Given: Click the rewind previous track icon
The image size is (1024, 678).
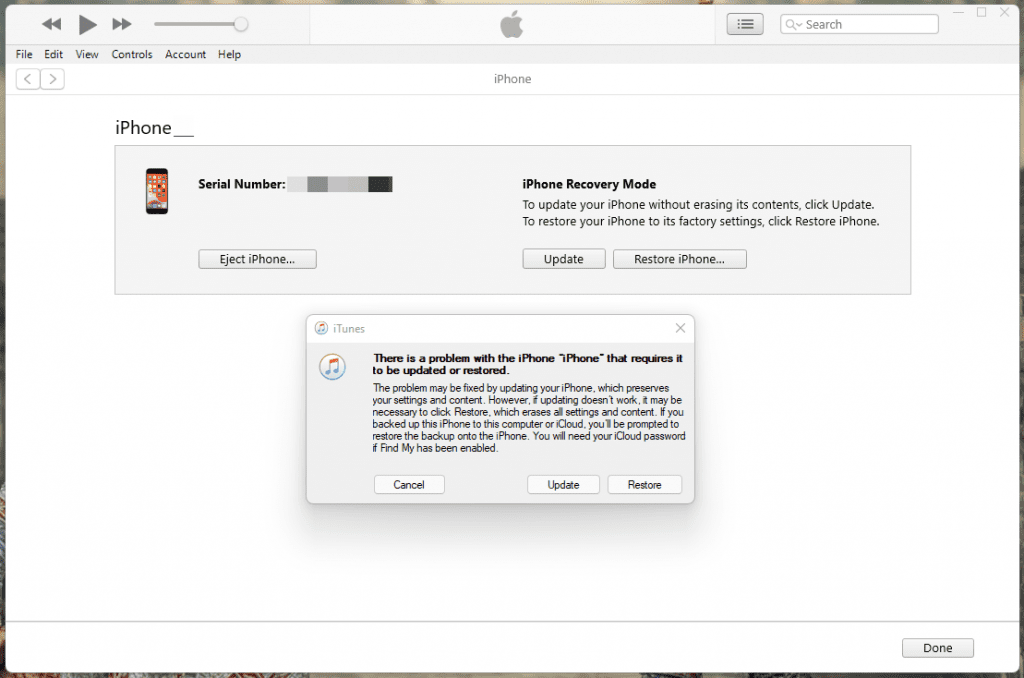Looking at the screenshot, I should click(x=52, y=24).
